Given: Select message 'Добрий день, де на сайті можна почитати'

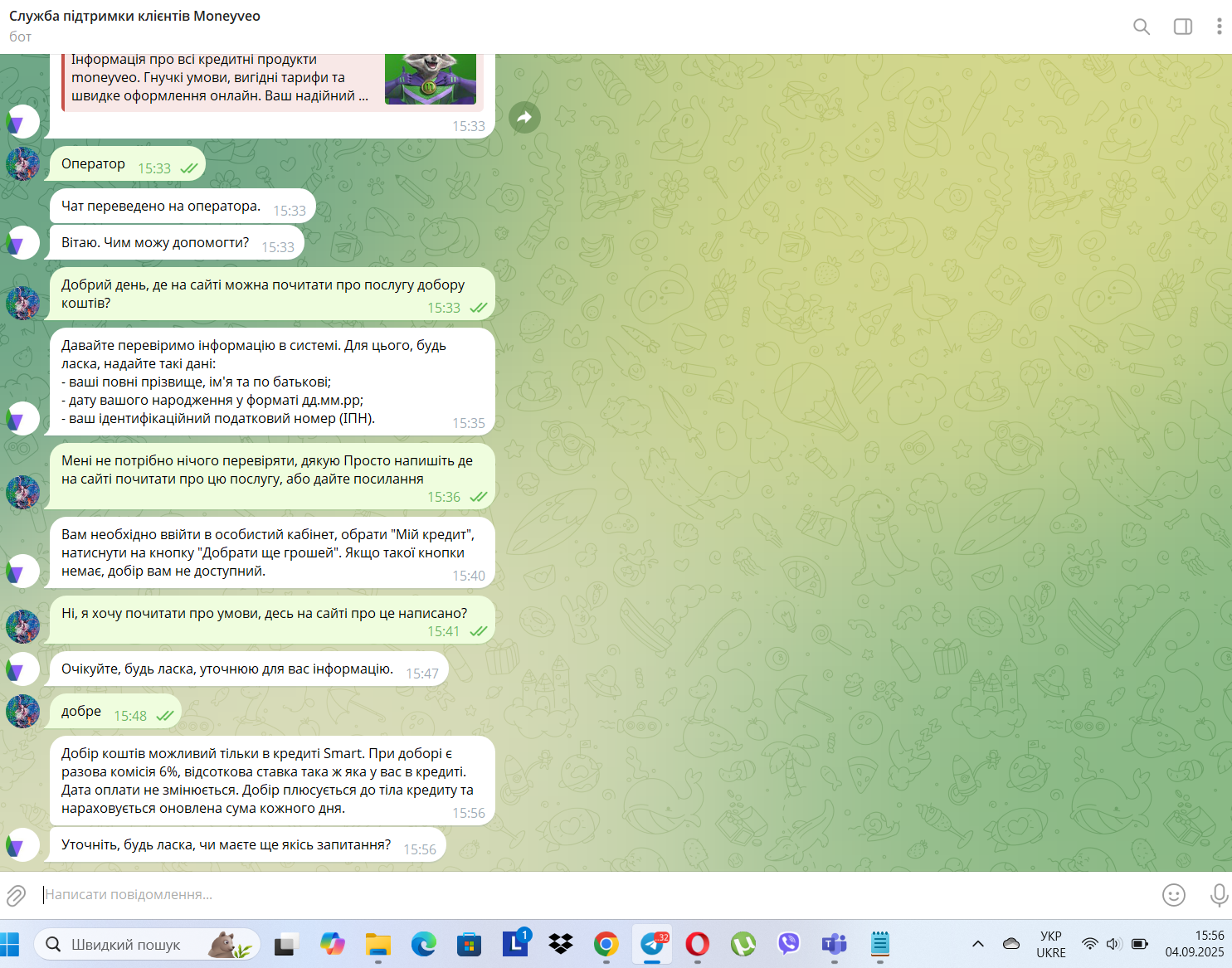Looking at the screenshot, I should pyautogui.click(x=272, y=294).
